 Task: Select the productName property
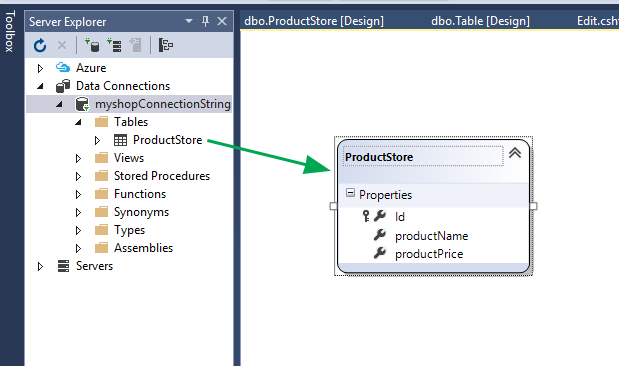pyautogui.click(x=431, y=236)
